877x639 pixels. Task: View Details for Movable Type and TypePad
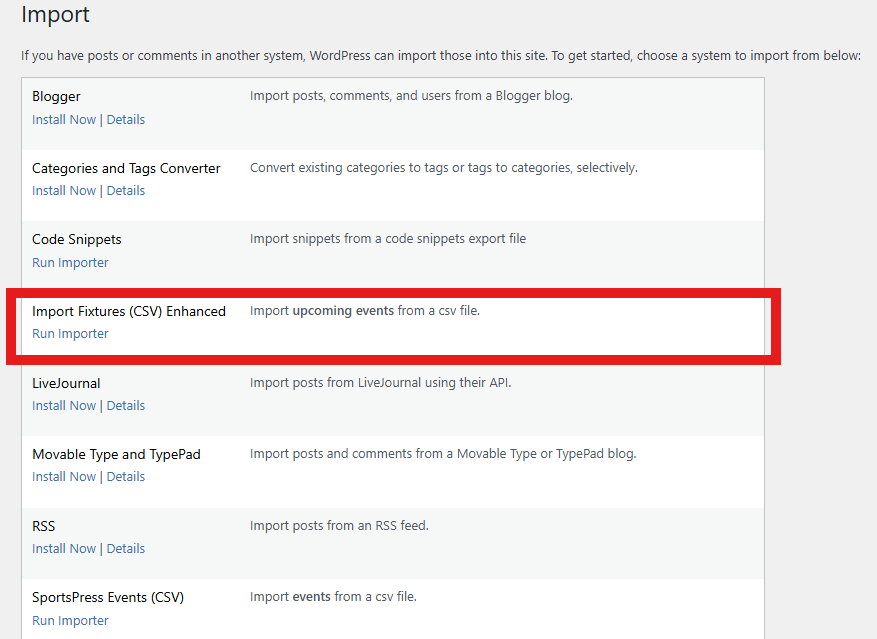(x=125, y=476)
